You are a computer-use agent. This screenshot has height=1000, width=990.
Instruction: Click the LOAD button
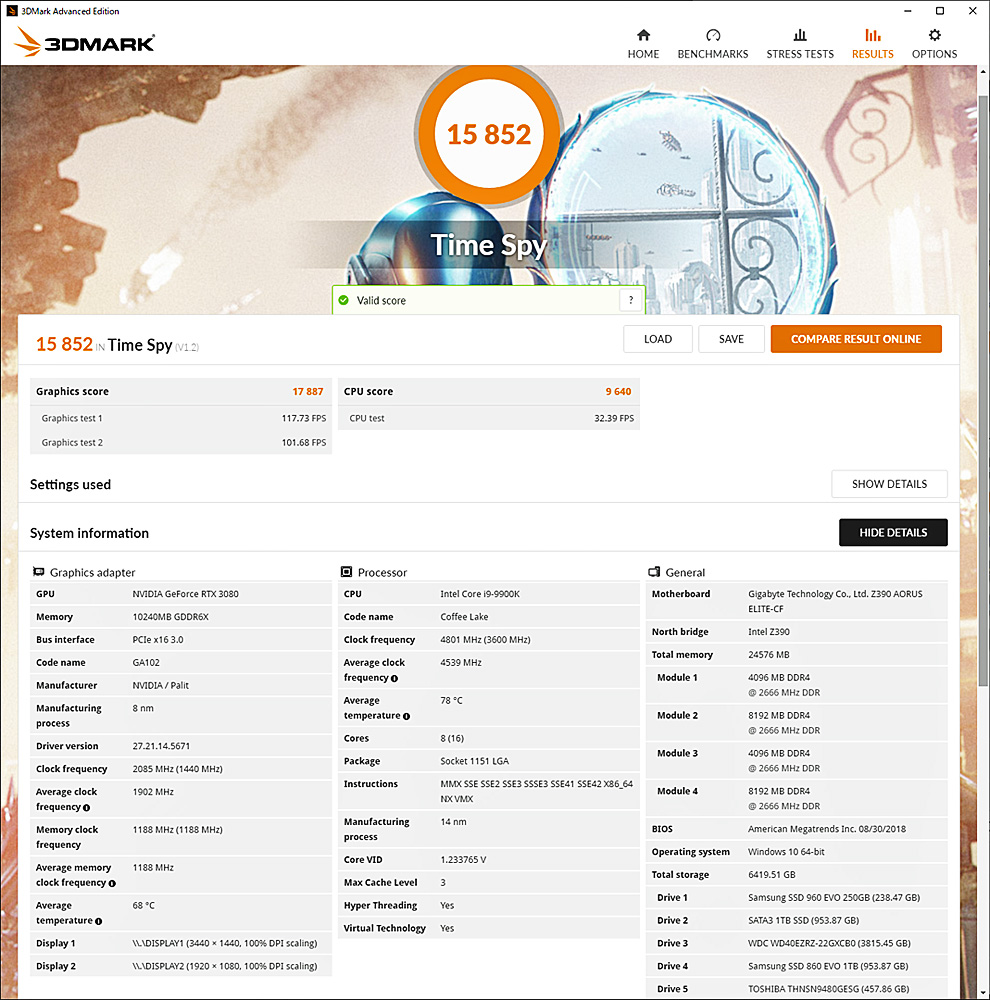(658, 339)
